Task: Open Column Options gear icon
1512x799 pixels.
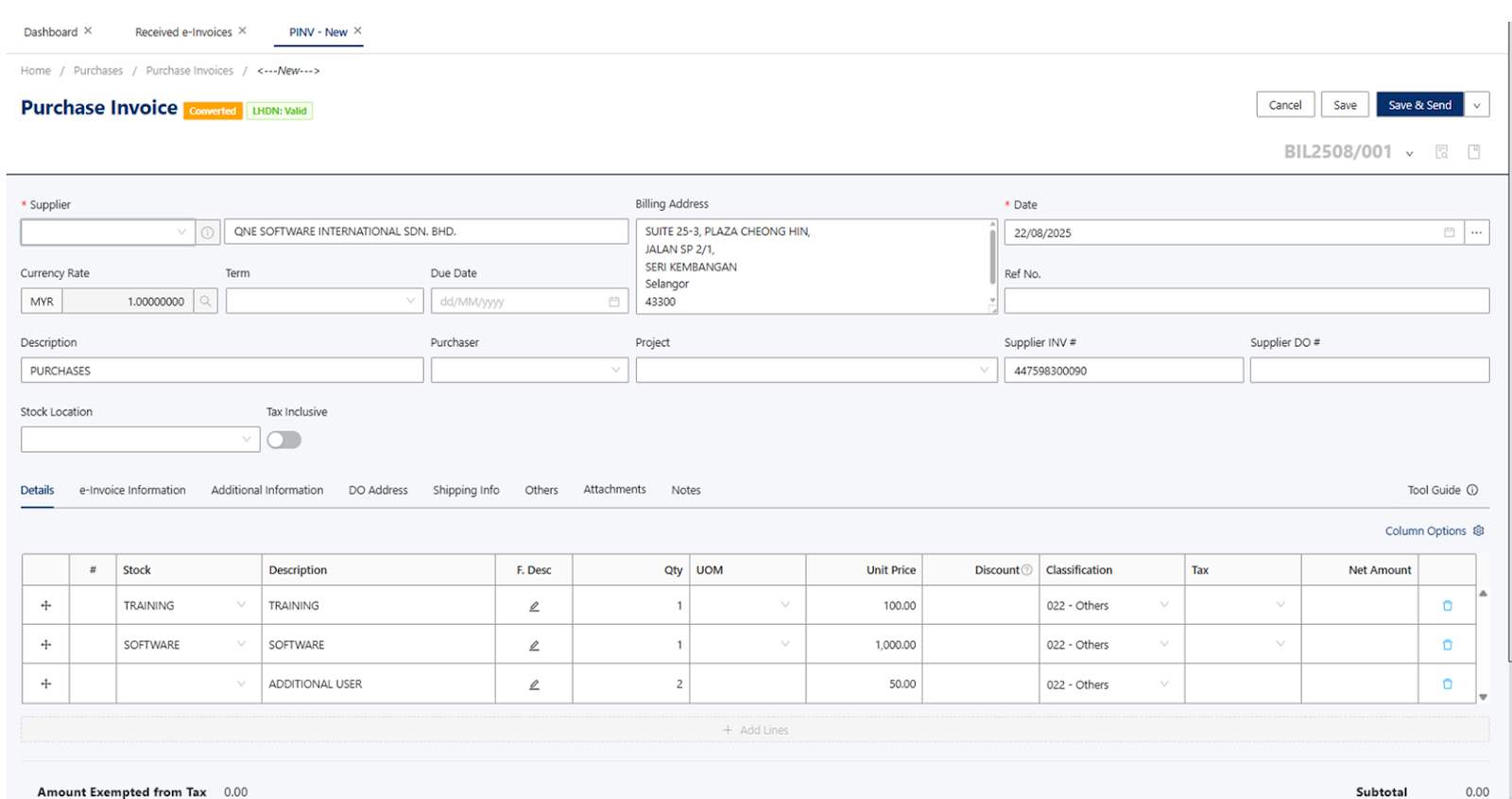Action: (1479, 530)
